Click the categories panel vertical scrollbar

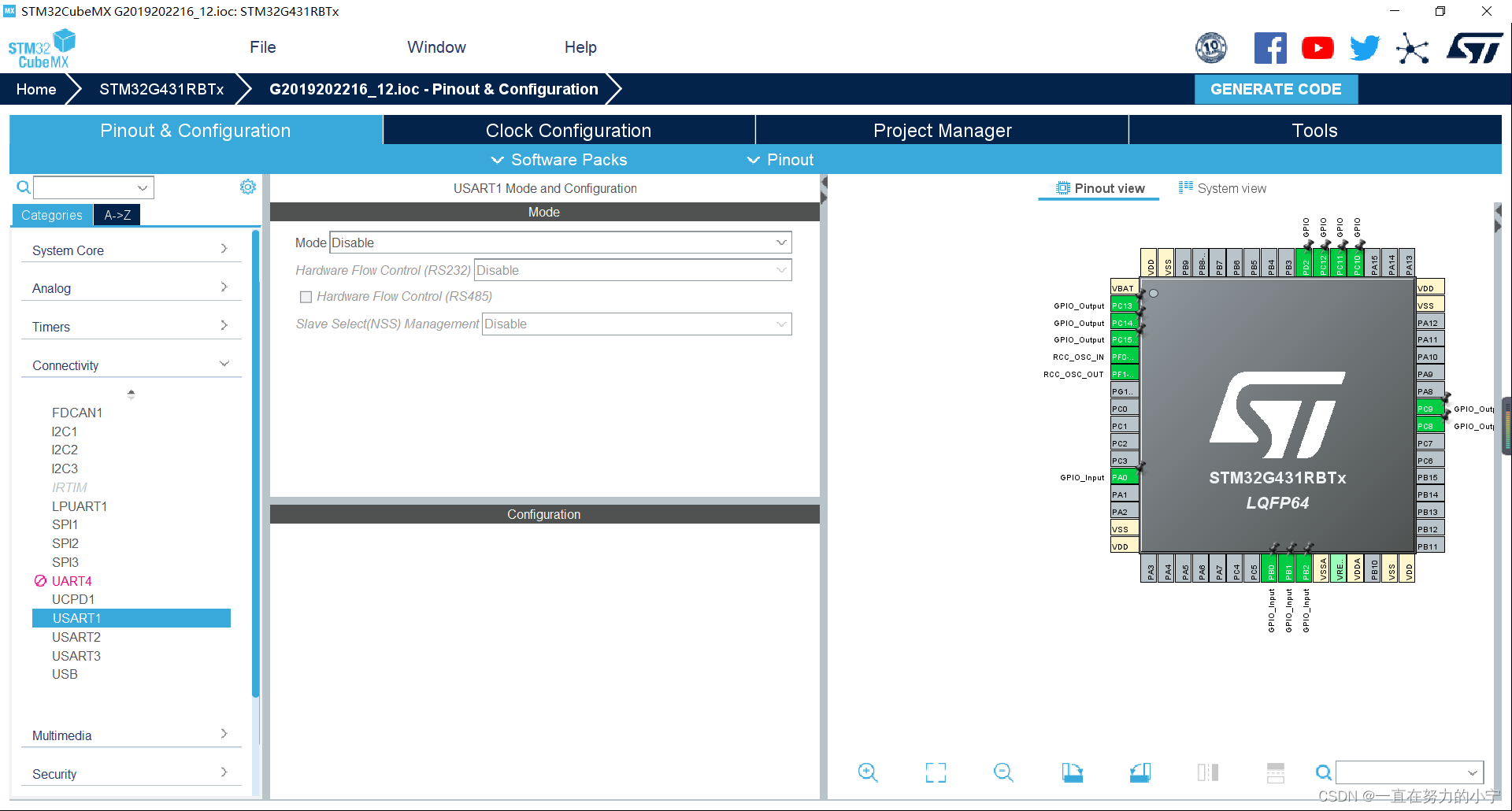255,465
